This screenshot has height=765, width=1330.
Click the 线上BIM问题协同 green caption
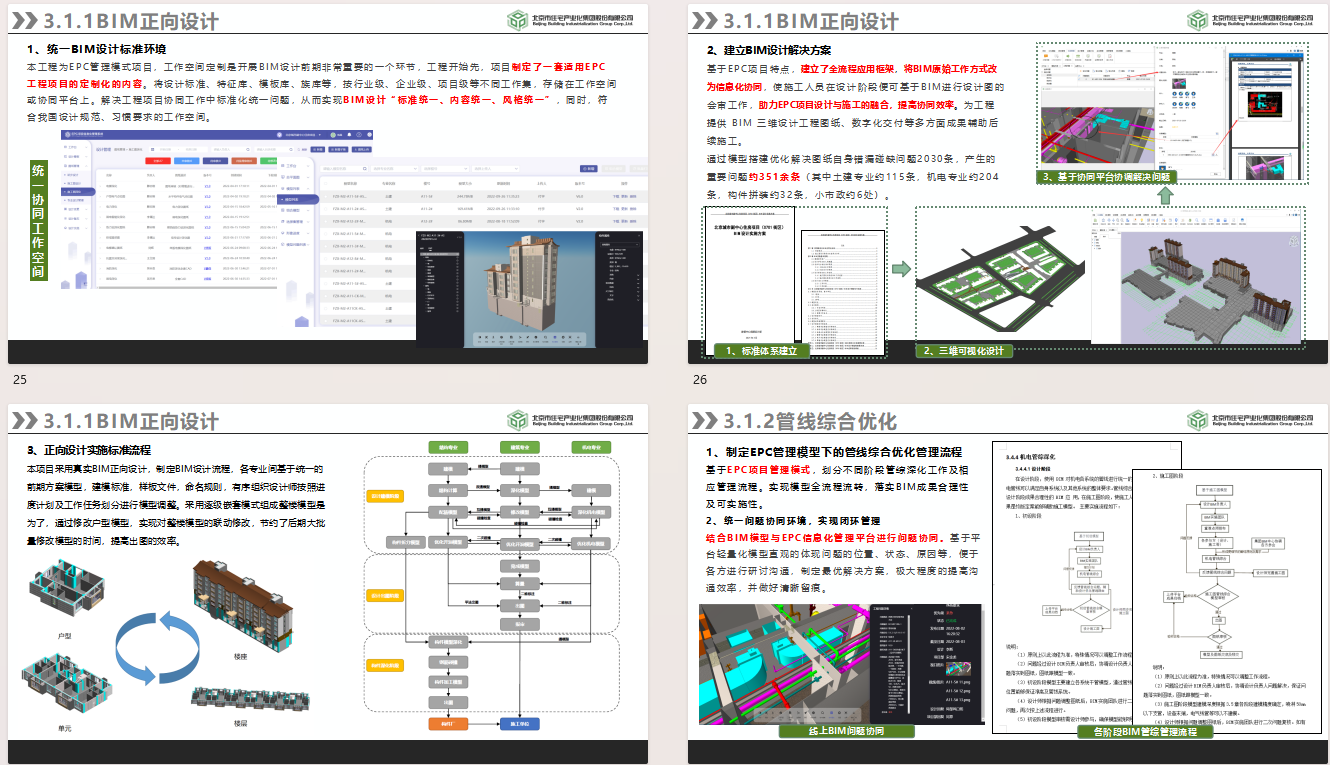[x=846, y=731]
